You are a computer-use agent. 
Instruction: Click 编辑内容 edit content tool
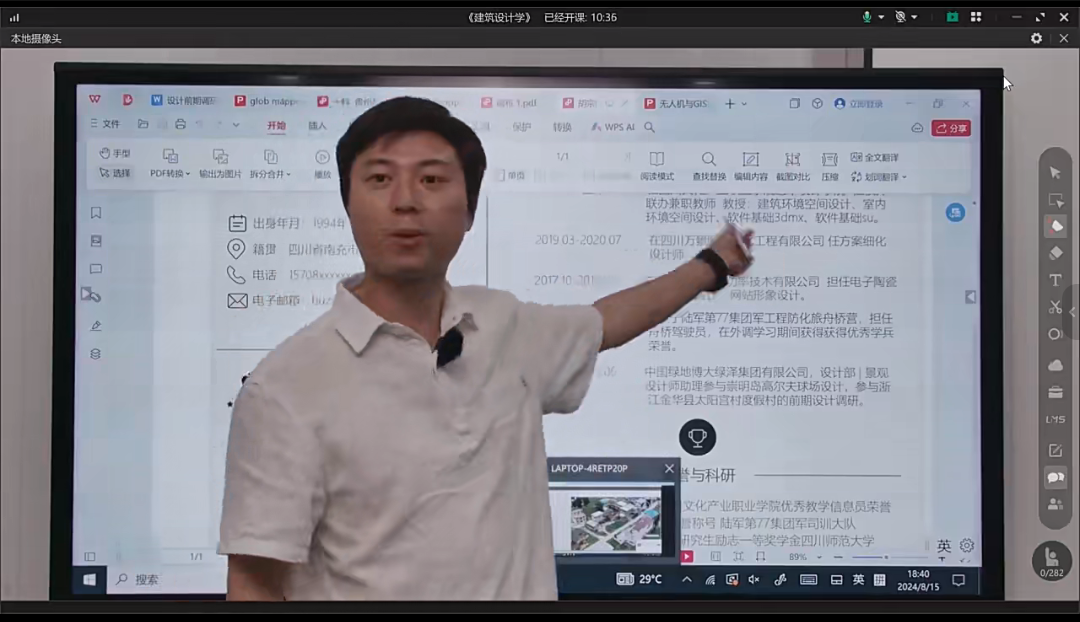751,167
